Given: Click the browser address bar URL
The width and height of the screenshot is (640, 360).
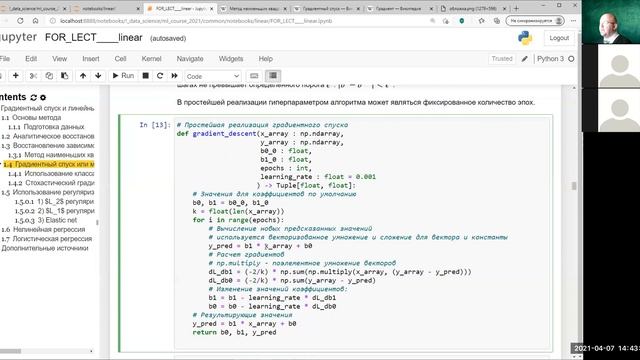Looking at the screenshot, I should point(196,21).
